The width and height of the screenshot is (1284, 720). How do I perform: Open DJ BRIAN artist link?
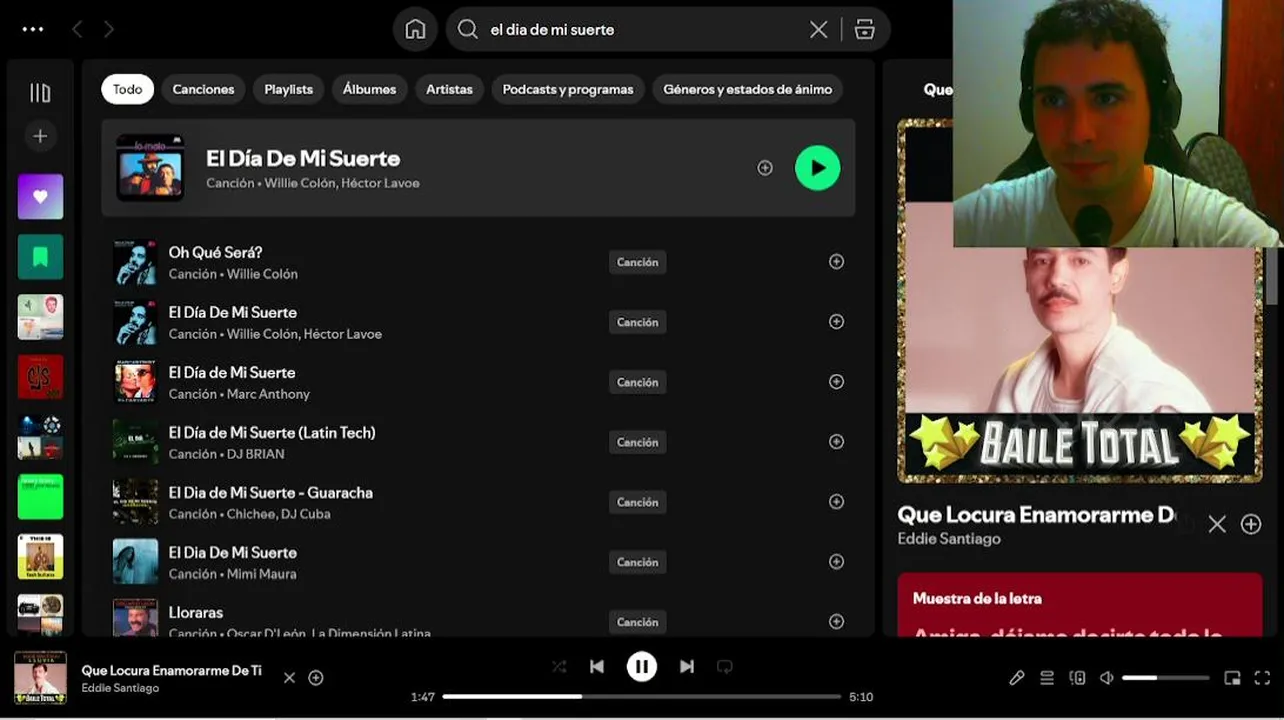[256, 454]
